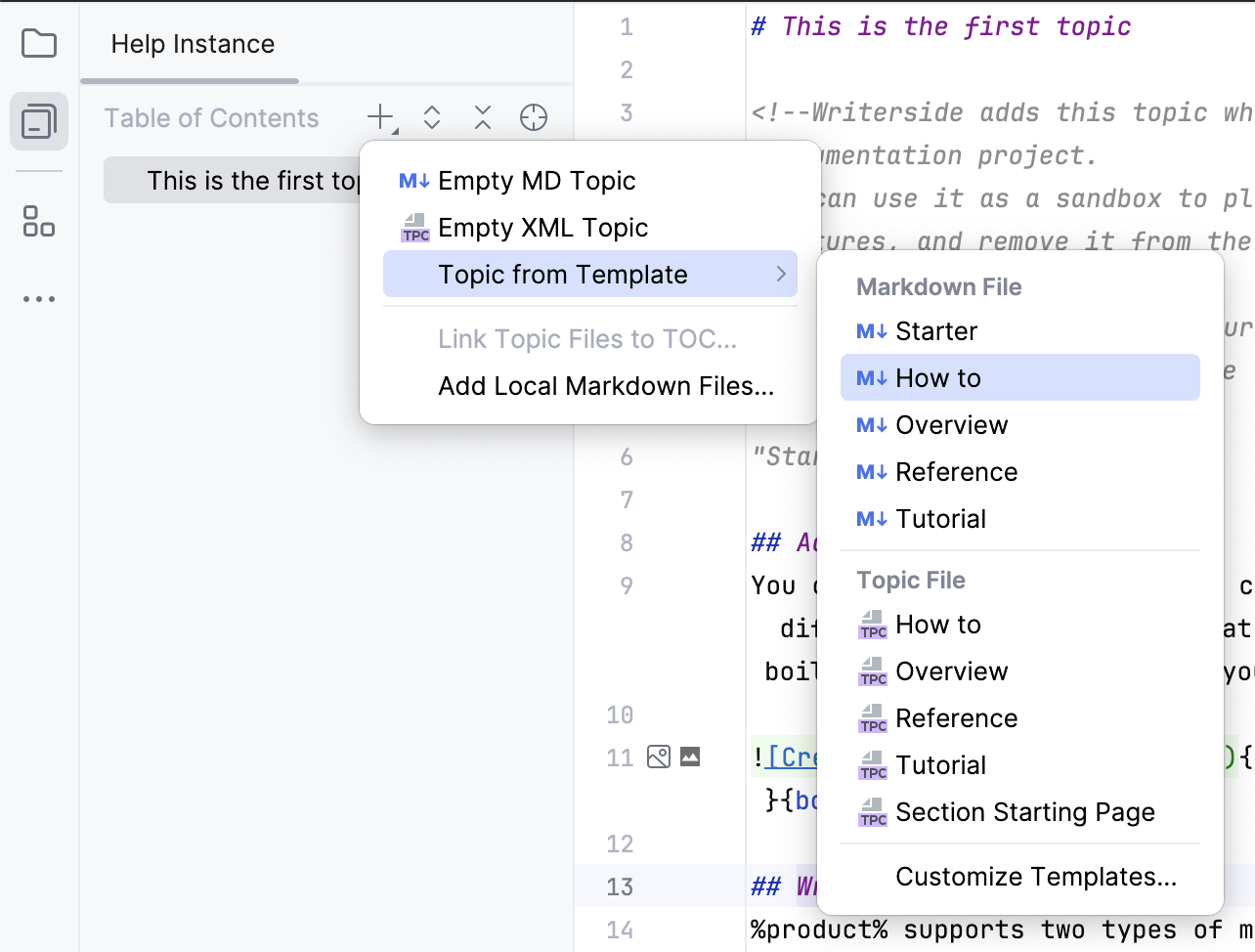Click the expand all topics icon

click(x=431, y=117)
